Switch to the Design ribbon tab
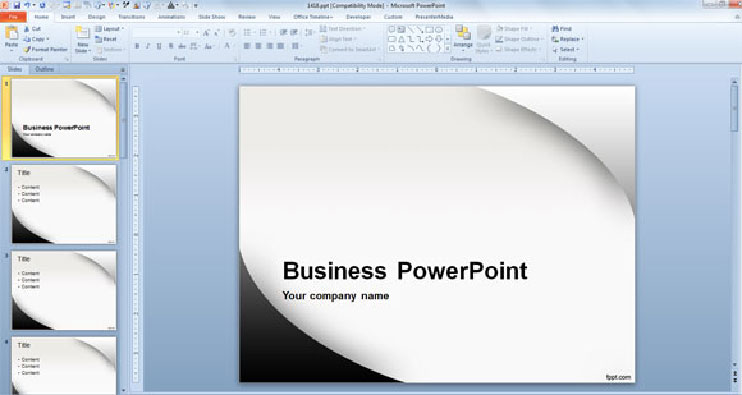 click(x=97, y=17)
